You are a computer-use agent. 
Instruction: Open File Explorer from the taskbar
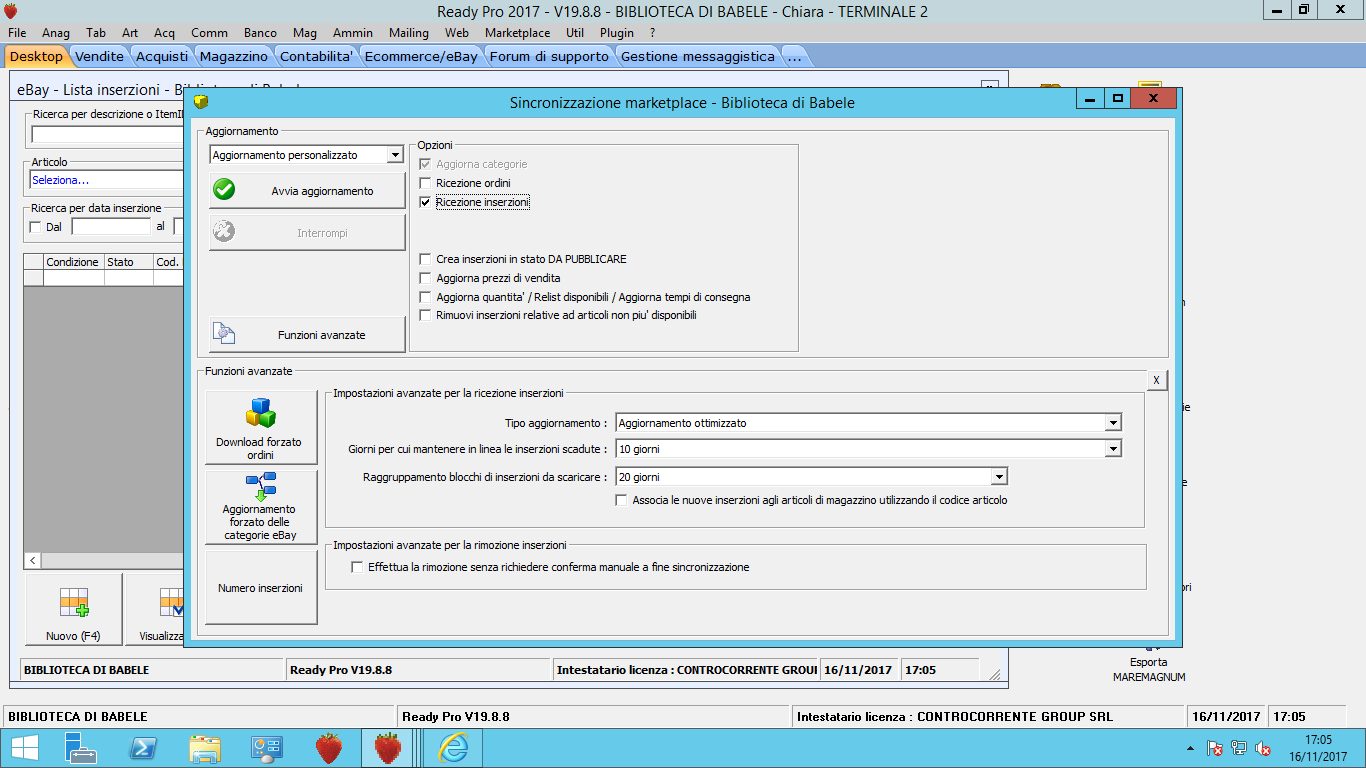point(205,748)
